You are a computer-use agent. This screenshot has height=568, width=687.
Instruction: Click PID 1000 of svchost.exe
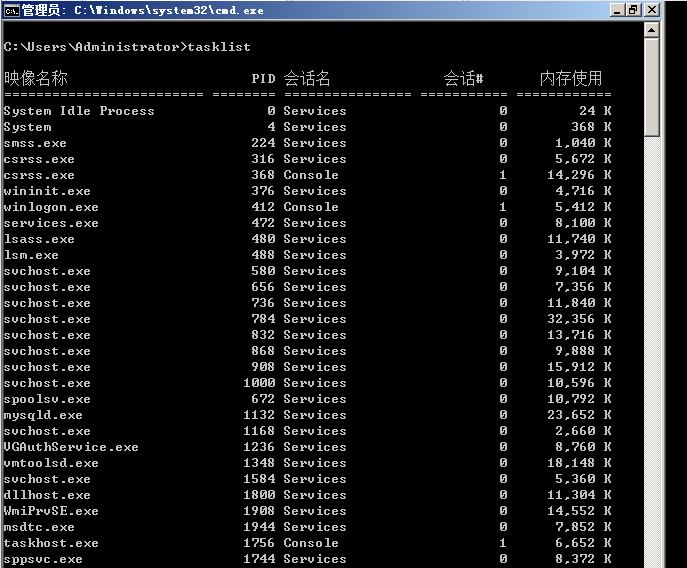coord(259,383)
